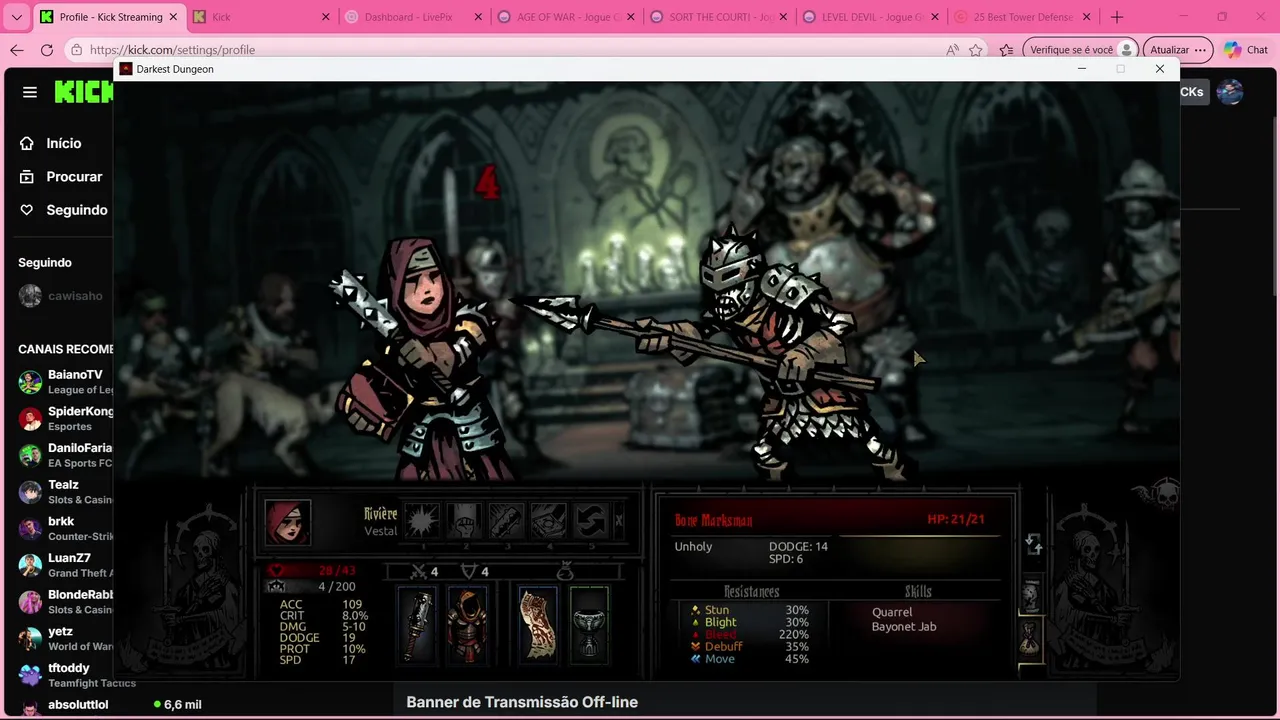Click the health bar showing 28/43
The image size is (1280, 720).
[313, 571]
